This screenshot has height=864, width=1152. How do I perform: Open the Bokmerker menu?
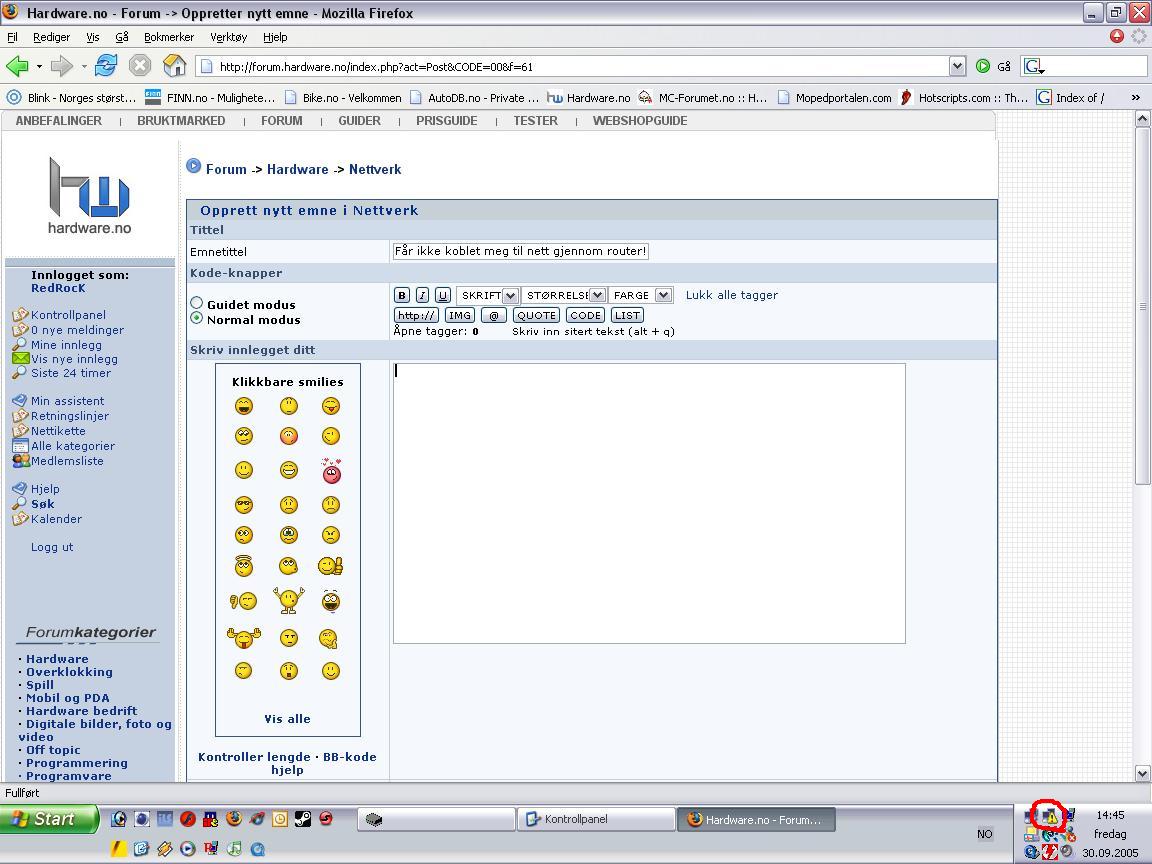169,37
